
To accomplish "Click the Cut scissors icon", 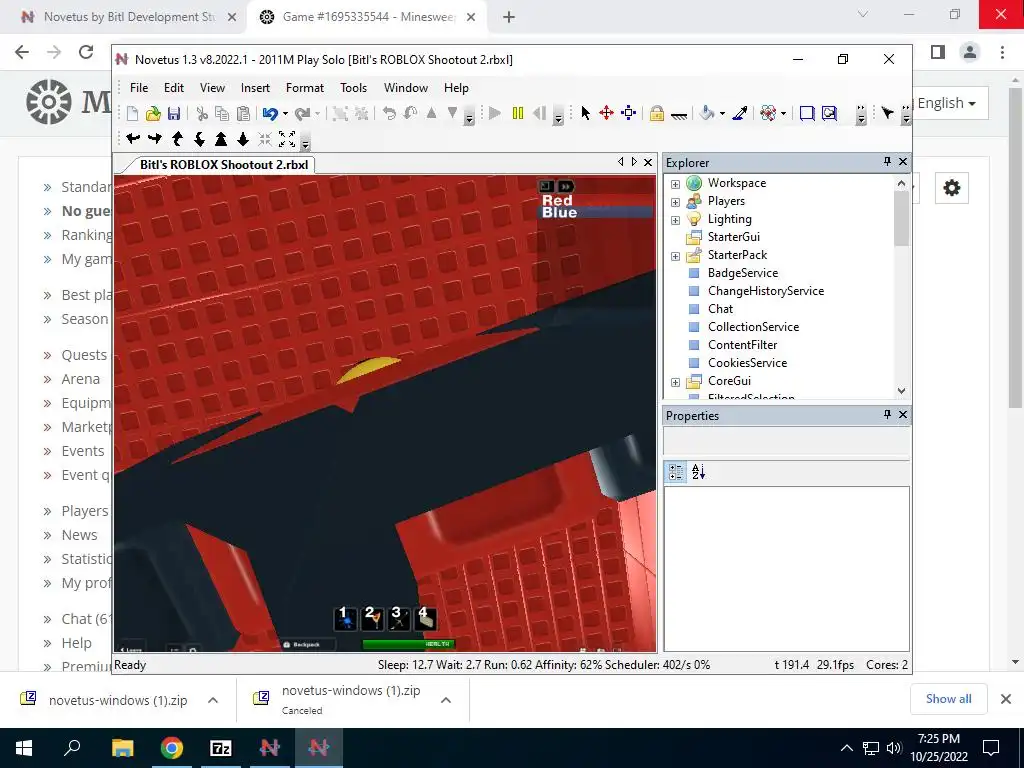I will coord(202,114).
